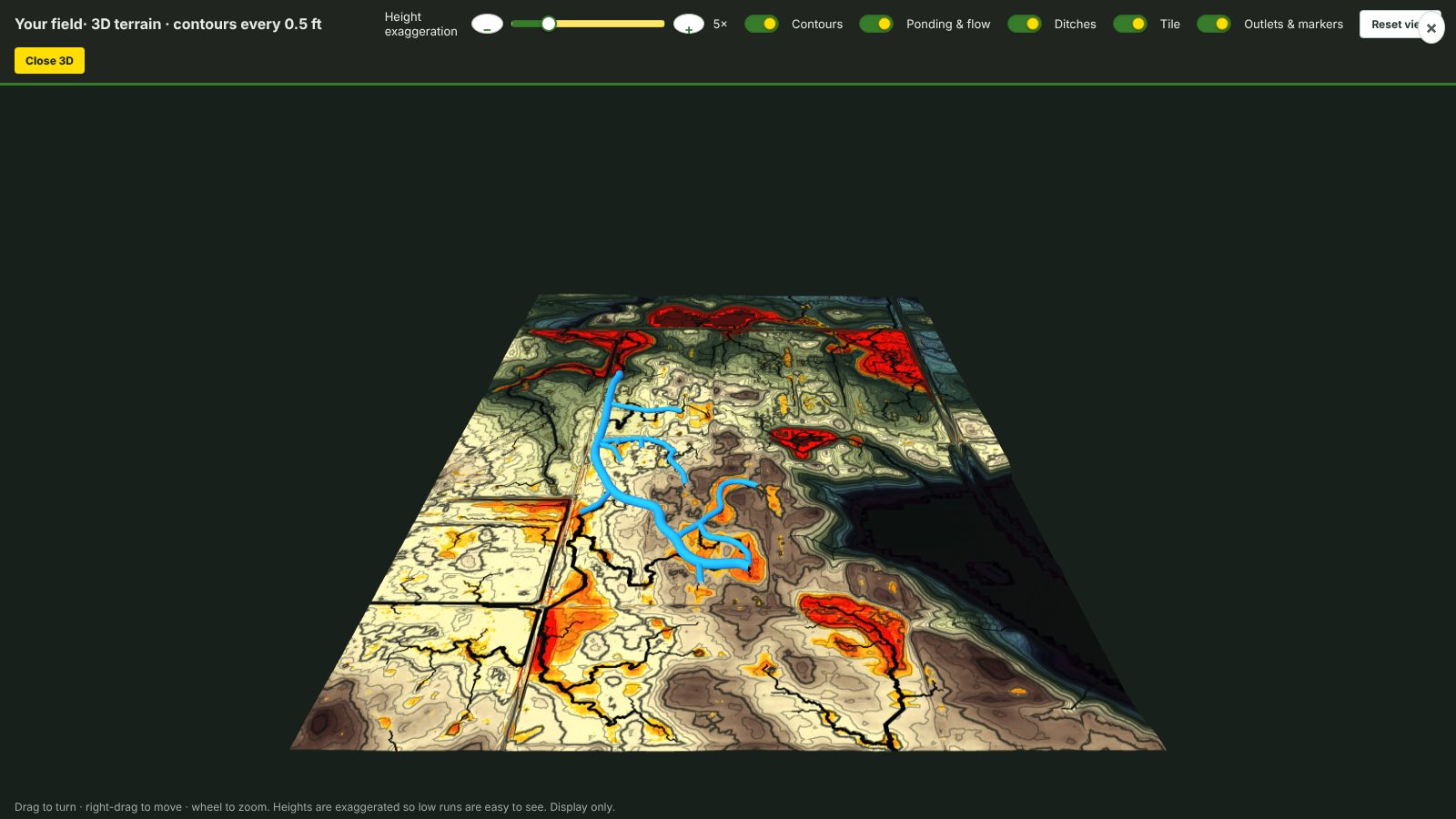Click the height exaggeration slider track
Screen dimensions: 1456x819
pyautogui.click(x=588, y=24)
